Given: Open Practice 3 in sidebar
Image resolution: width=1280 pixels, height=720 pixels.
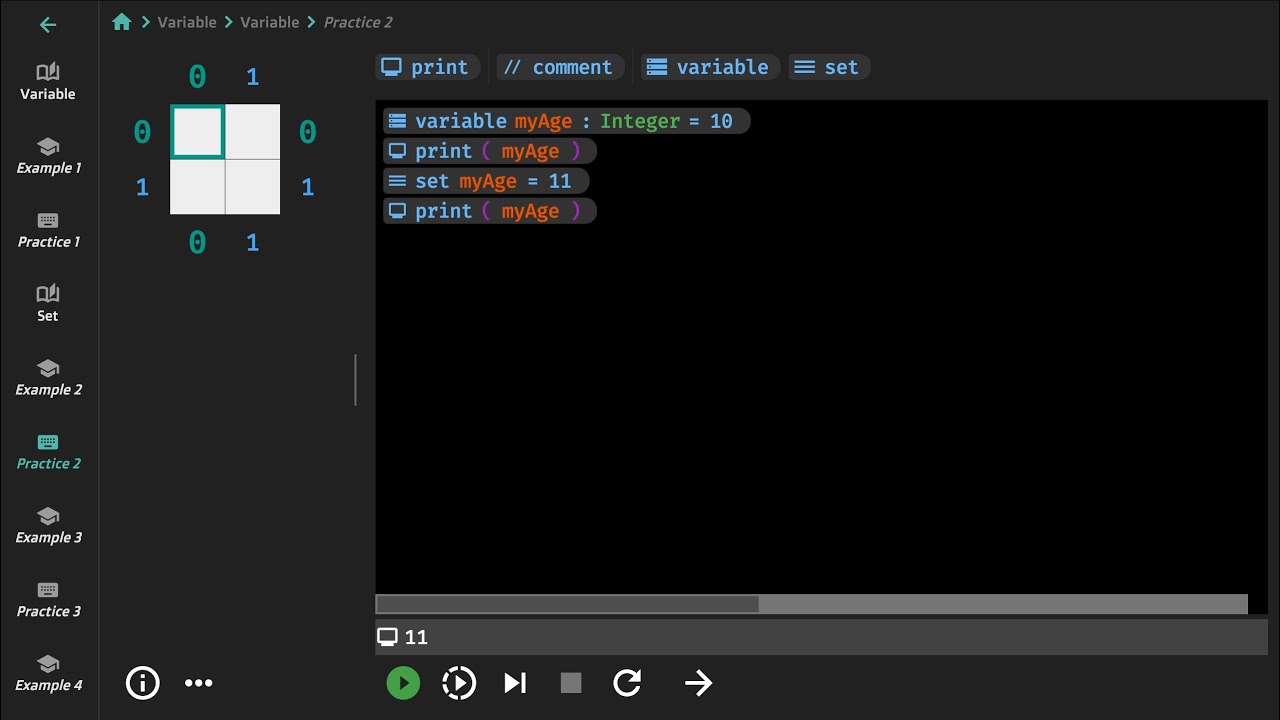Looking at the screenshot, I should tap(48, 600).
